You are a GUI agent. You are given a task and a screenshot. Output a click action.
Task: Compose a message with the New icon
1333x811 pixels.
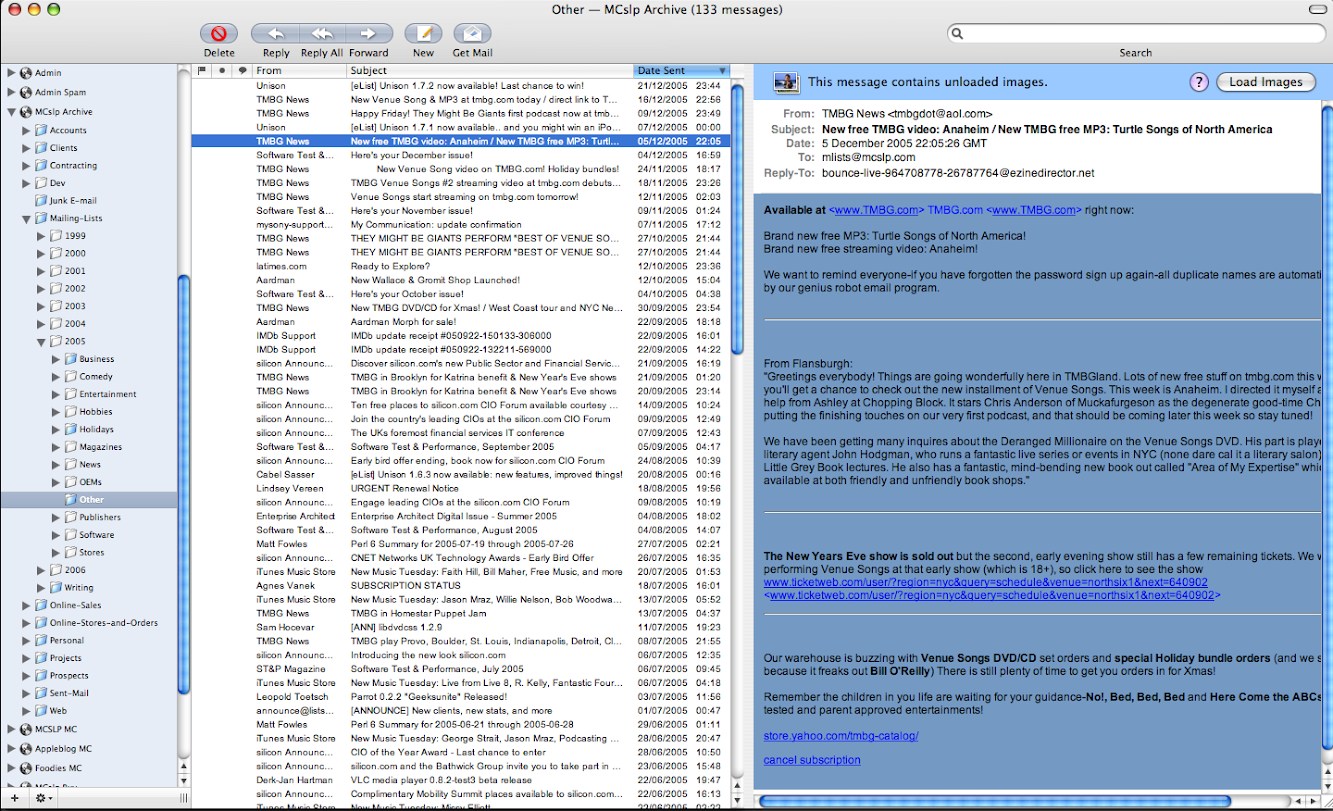[423, 34]
